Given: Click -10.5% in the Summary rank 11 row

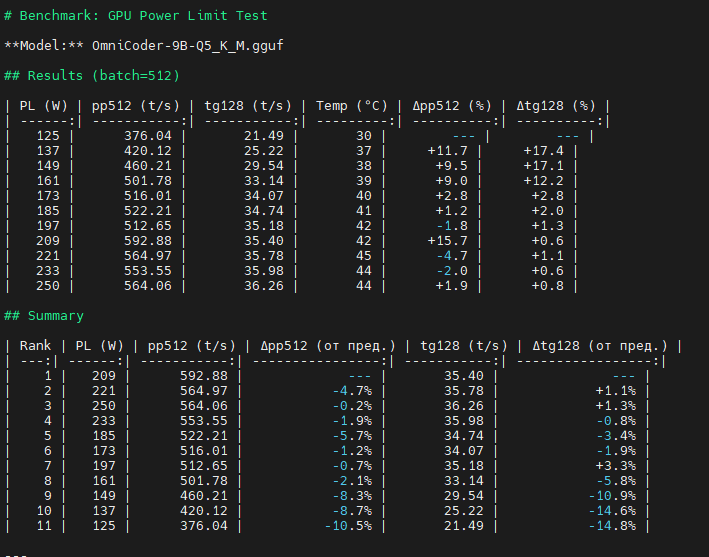Looking at the screenshot, I should 348,526.
